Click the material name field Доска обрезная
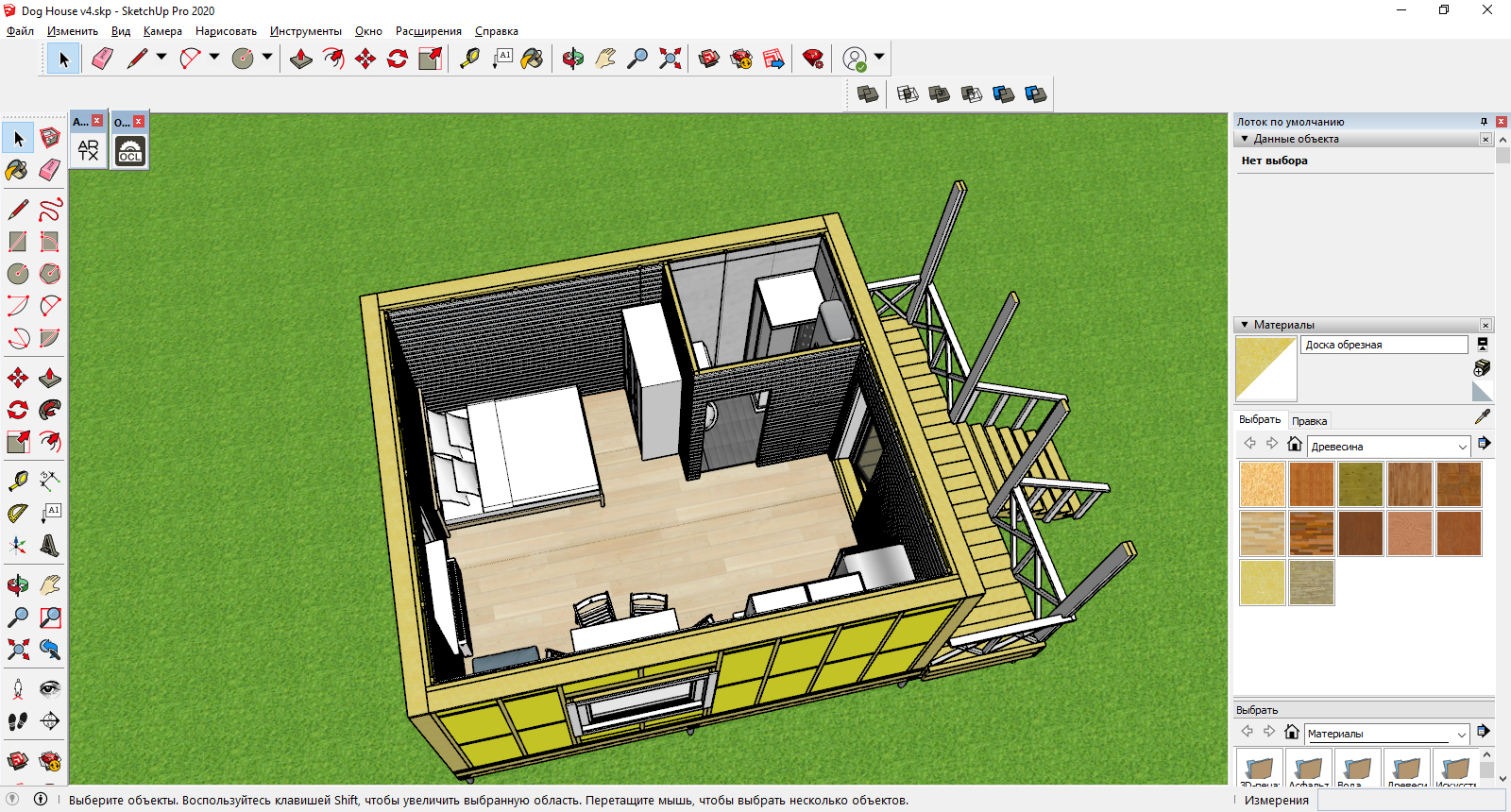The height and width of the screenshot is (812, 1511). pyautogui.click(x=1384, y=345)
